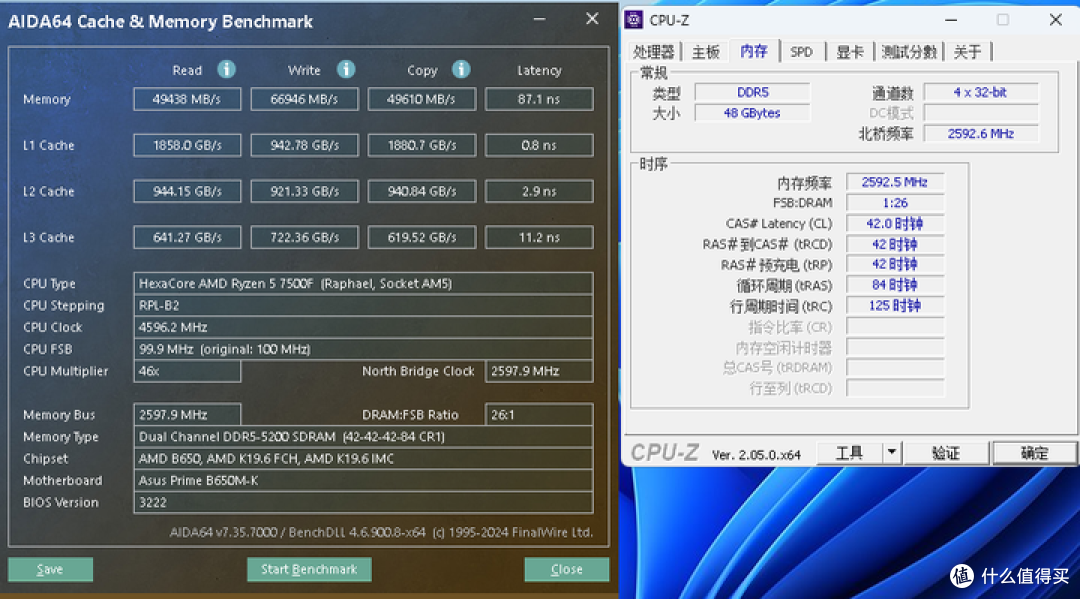Open the 主板 tab in CPU-Z

tap(706, 51)
